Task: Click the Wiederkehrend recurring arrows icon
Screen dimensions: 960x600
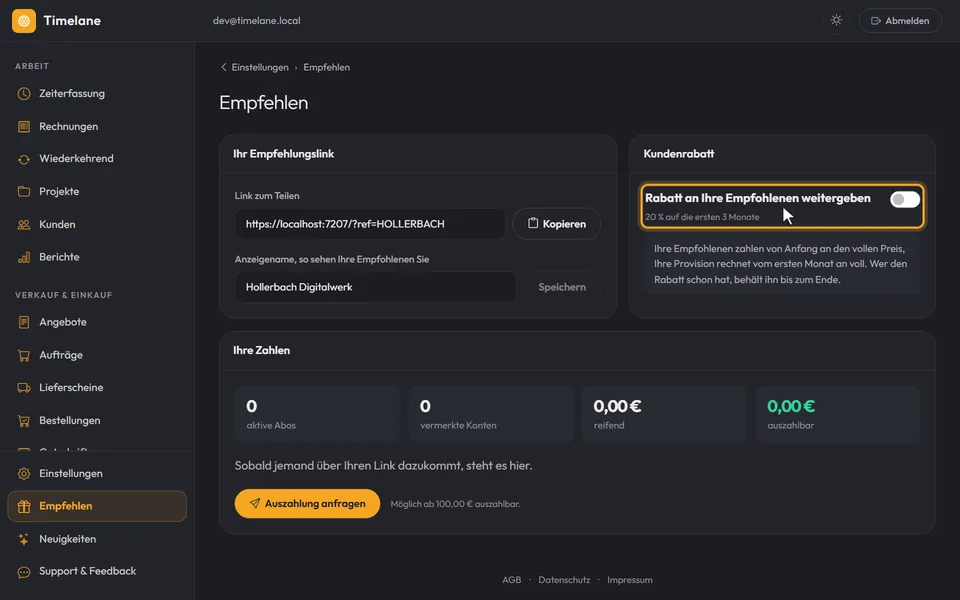Action: [x=24, y=159]
